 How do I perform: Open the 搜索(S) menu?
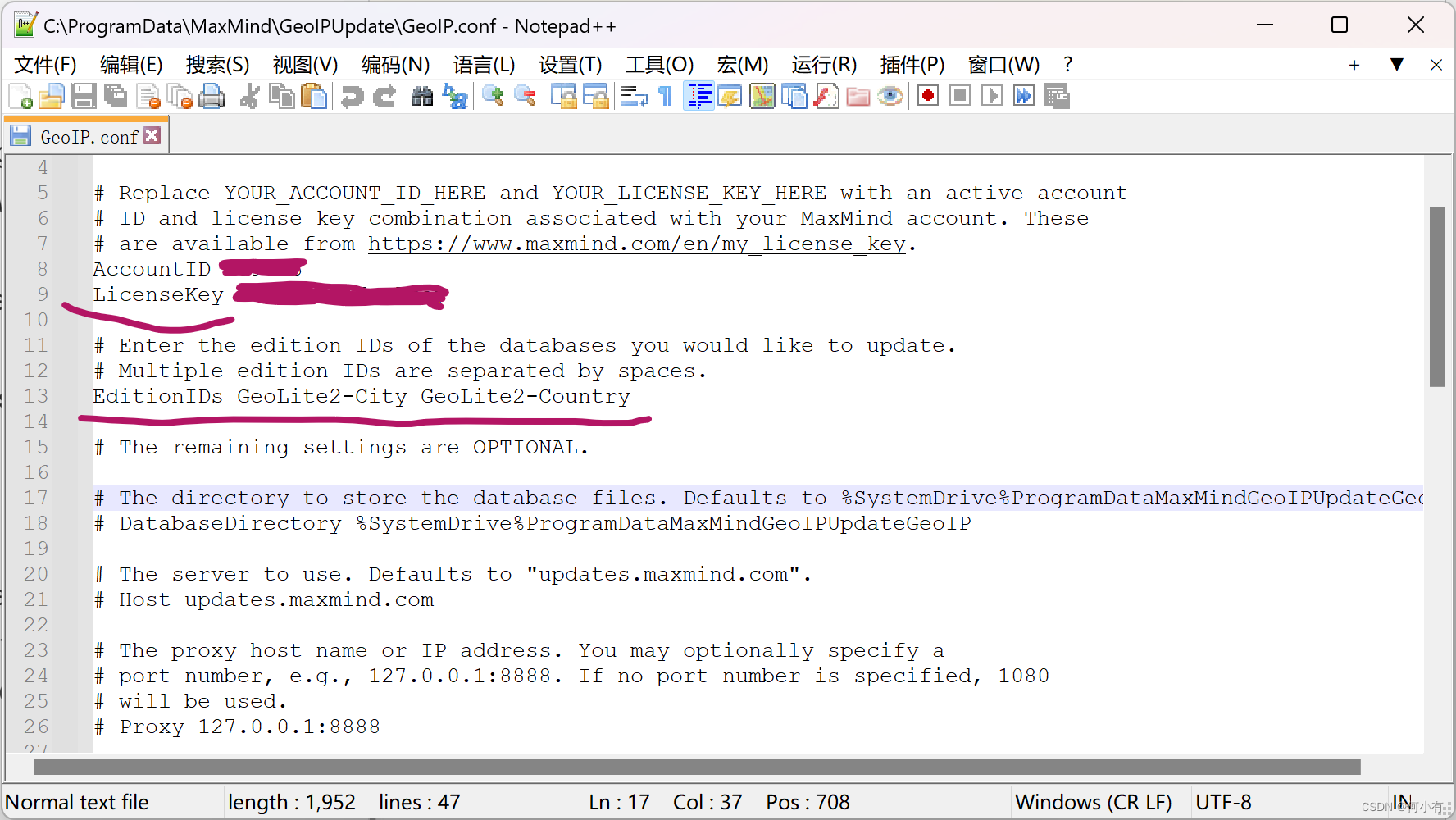(217, 65)
